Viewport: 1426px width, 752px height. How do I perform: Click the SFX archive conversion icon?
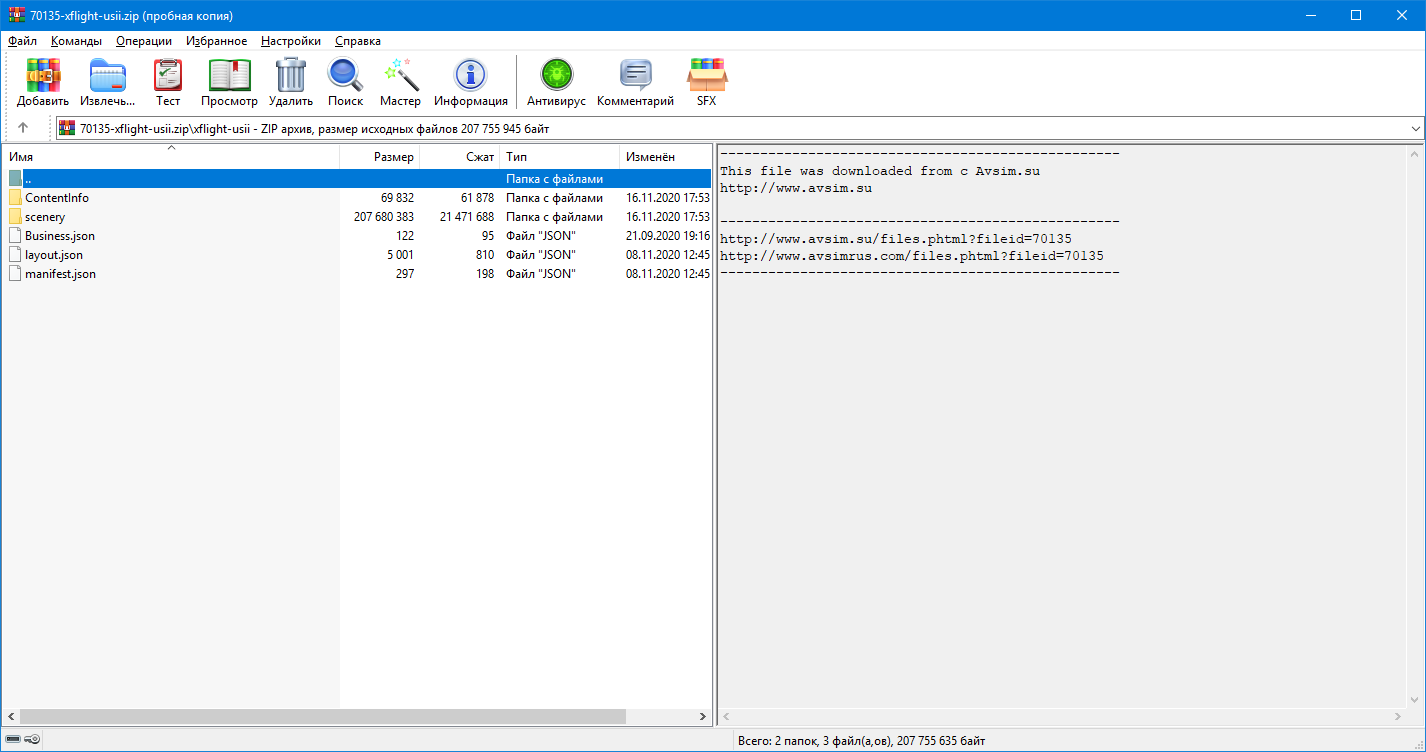coord(706,82)
